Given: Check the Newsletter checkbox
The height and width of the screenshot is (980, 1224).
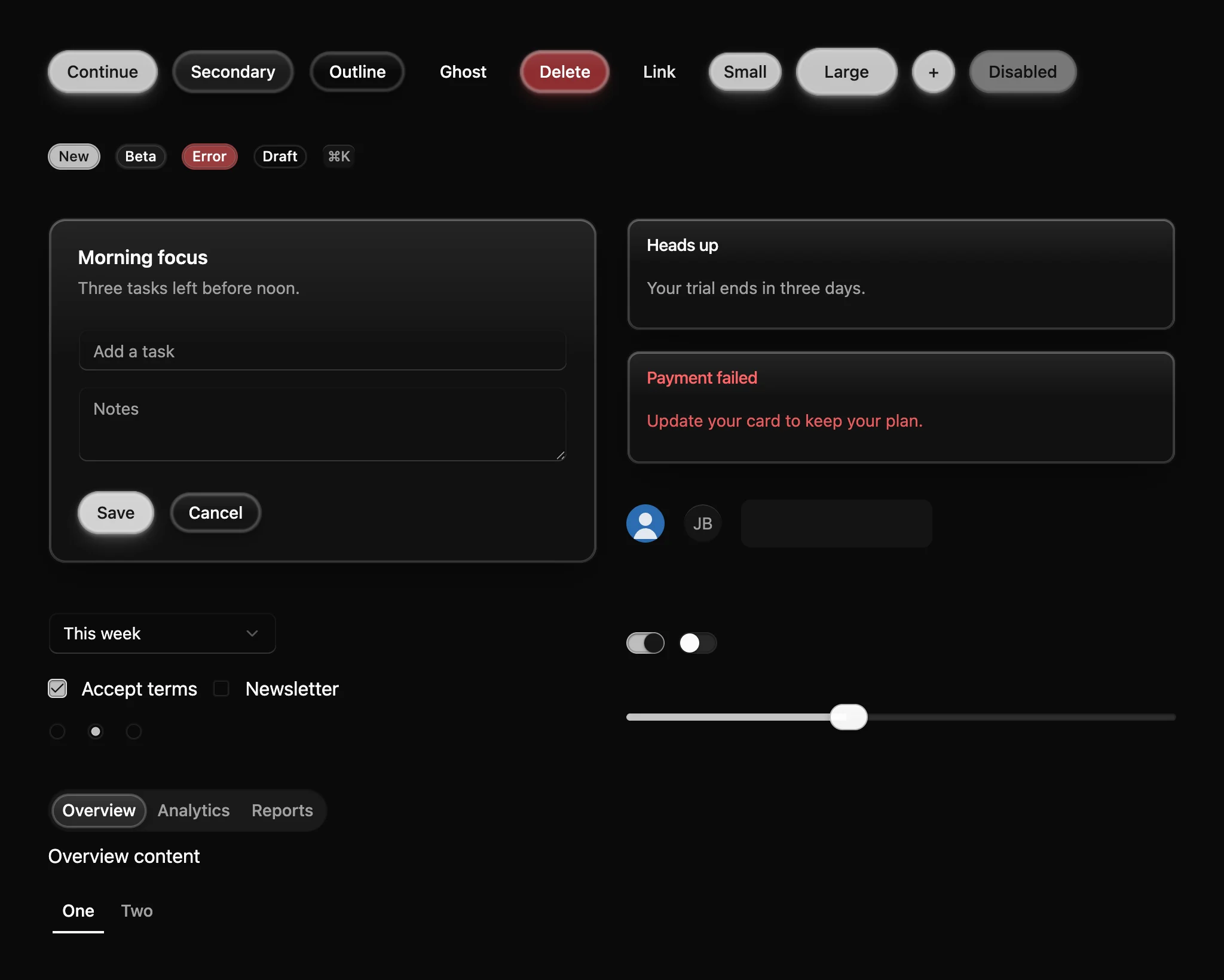Looking at the screenshot, I should (221, 688).
